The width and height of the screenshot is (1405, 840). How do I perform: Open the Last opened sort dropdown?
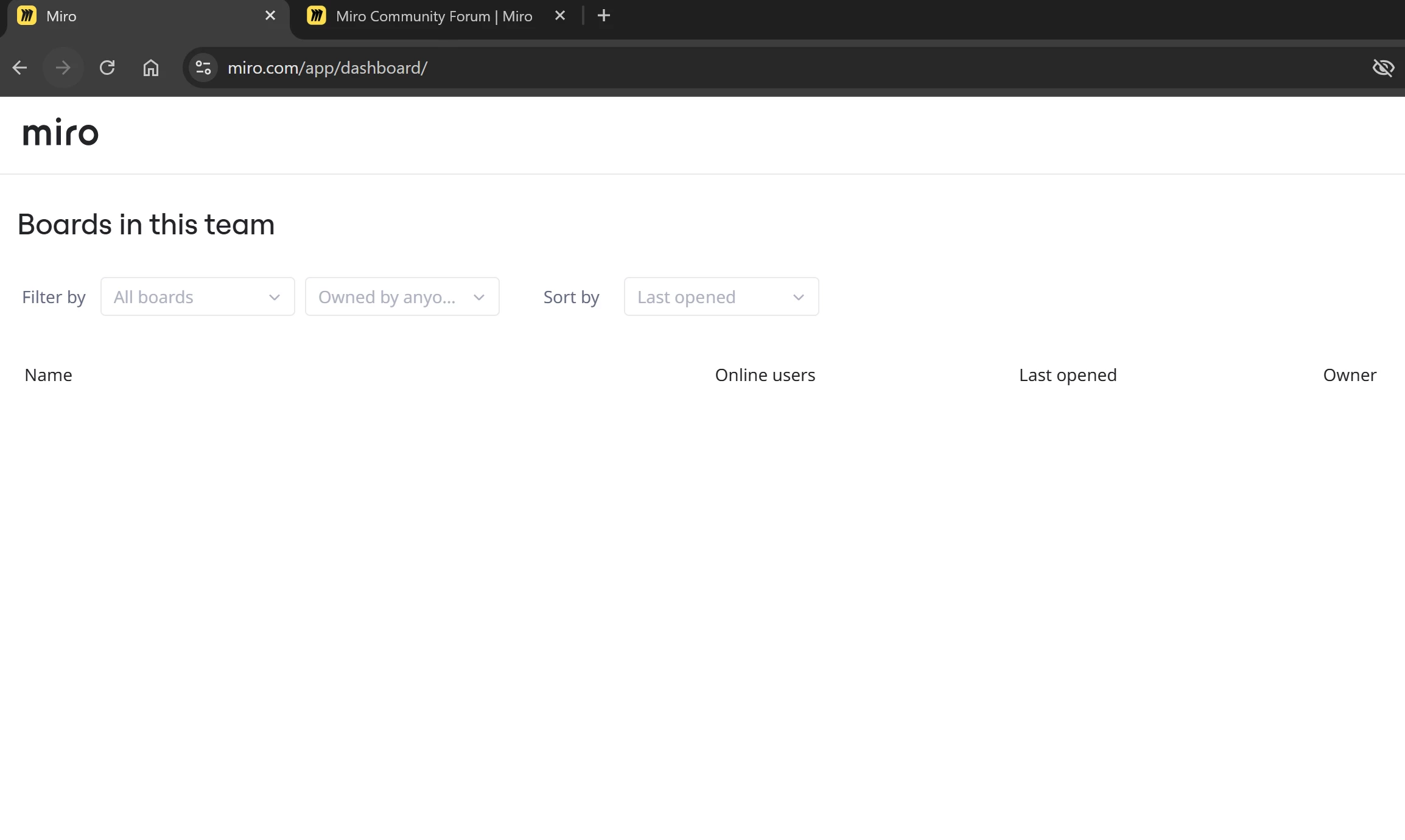coord(721,297)
